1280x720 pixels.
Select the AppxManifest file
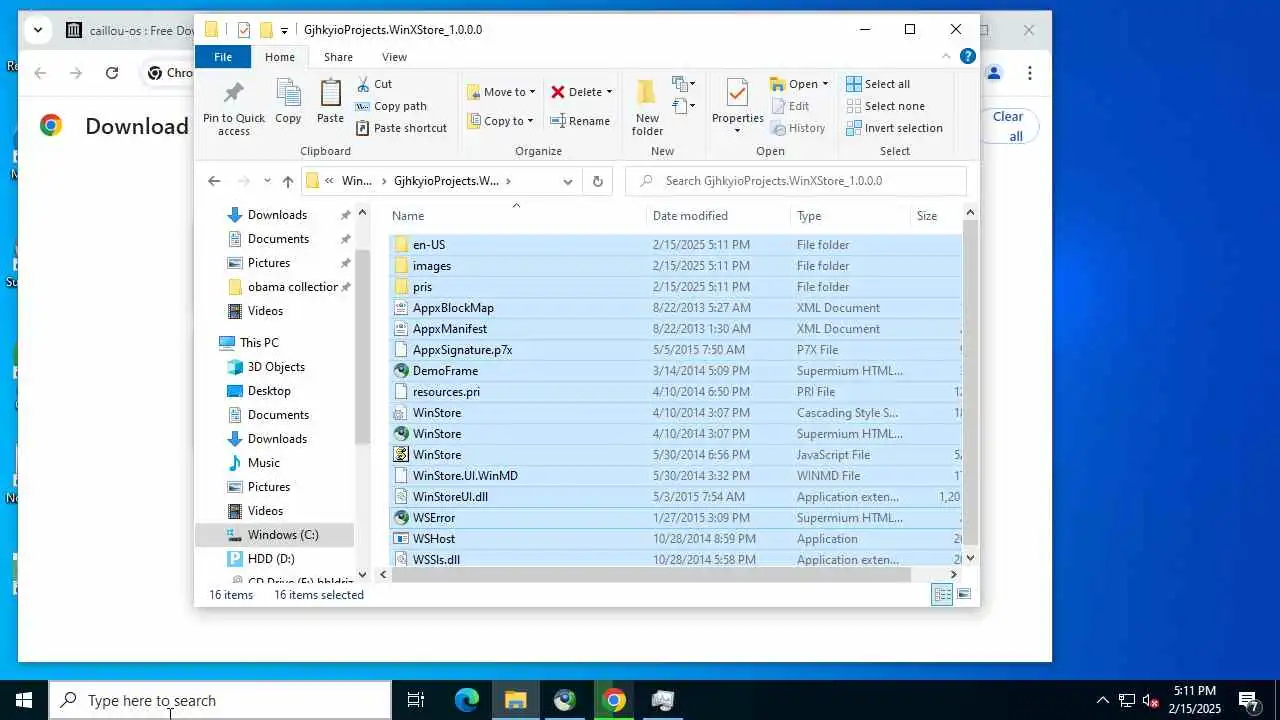450,329
